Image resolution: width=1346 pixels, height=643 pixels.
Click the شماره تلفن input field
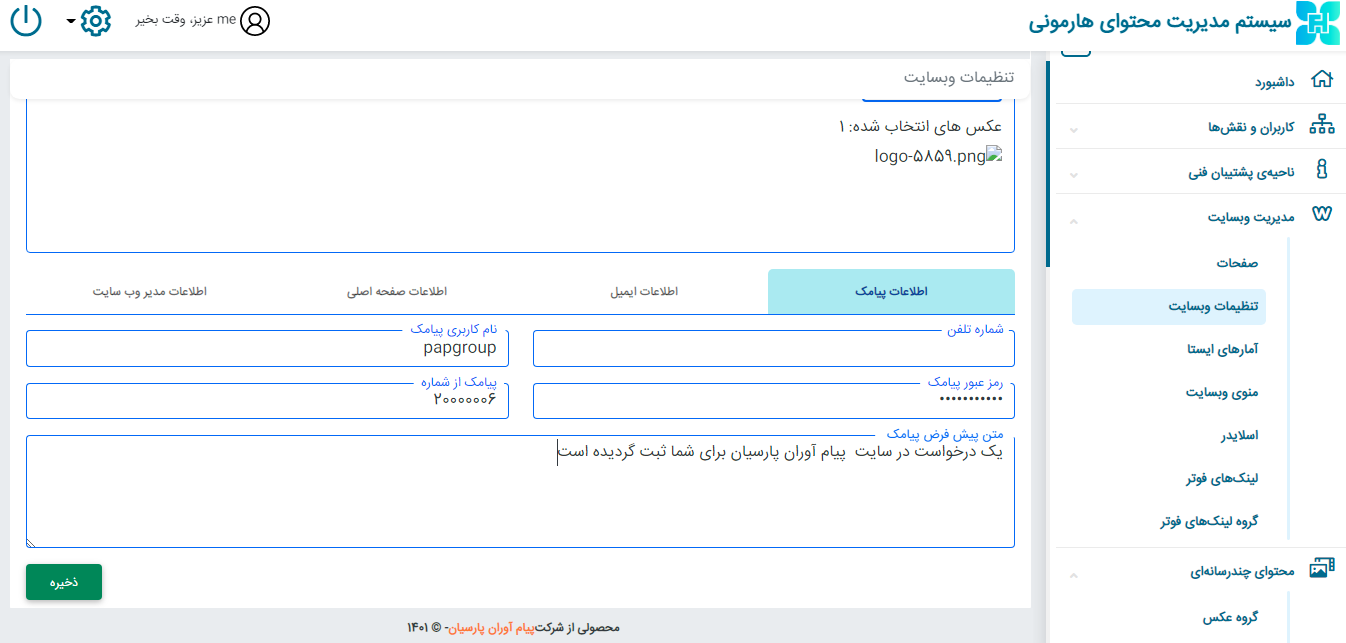coord(773,349)
